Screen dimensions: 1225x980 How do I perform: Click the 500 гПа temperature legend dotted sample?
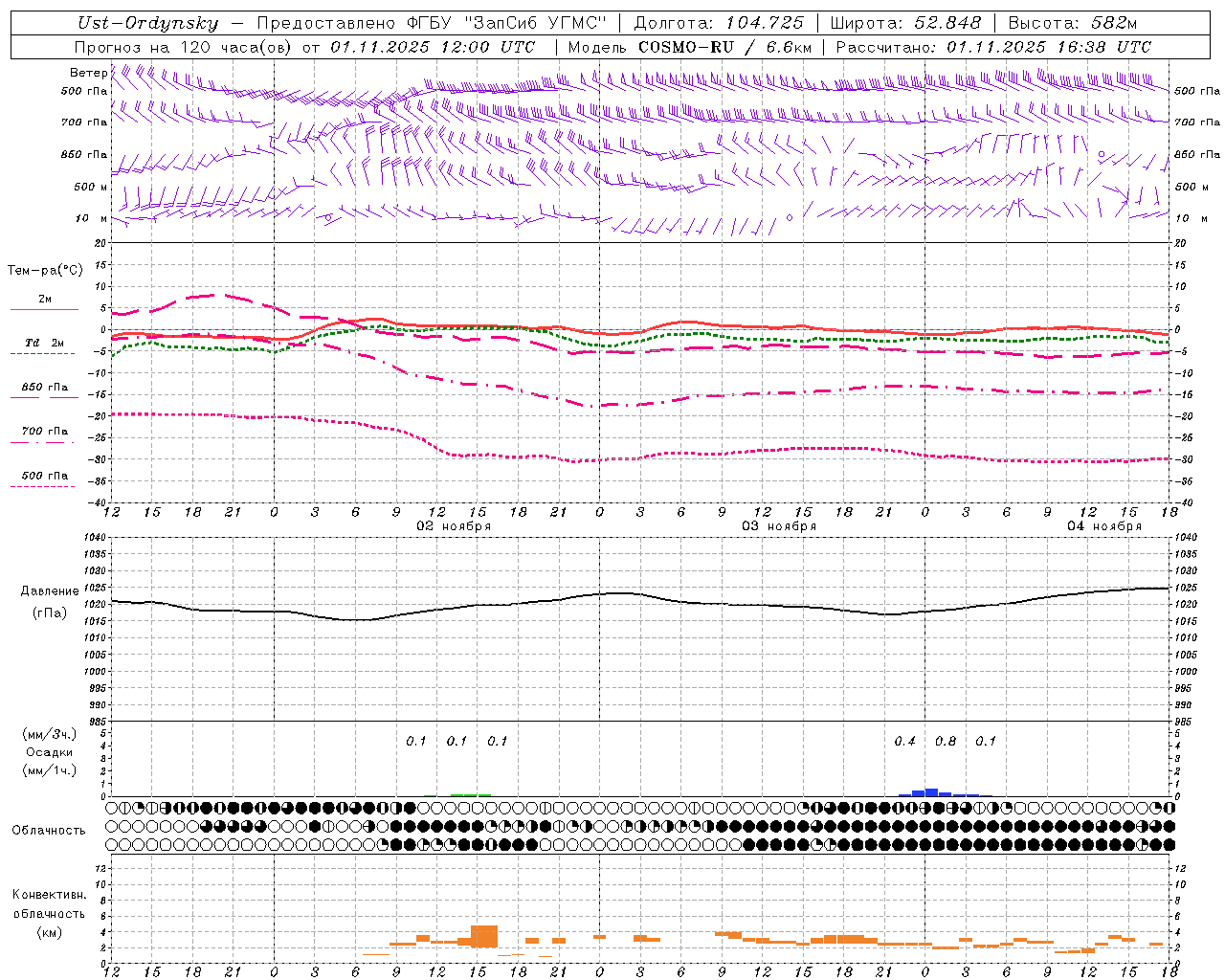point(43,486)
